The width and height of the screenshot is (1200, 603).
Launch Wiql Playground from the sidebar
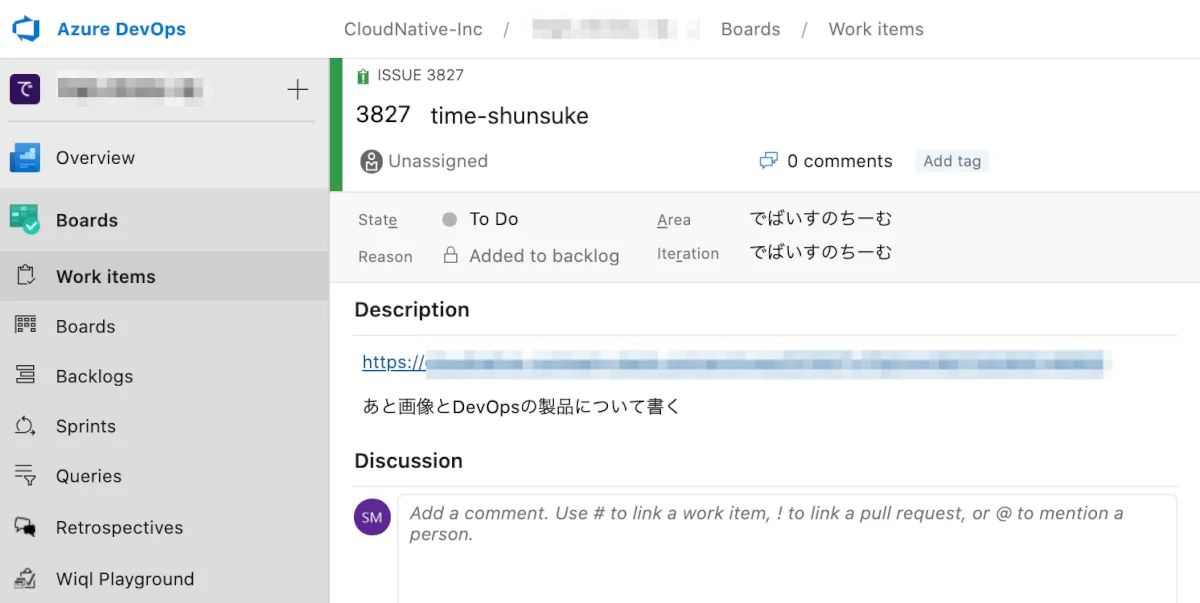(x=124, y=579)
